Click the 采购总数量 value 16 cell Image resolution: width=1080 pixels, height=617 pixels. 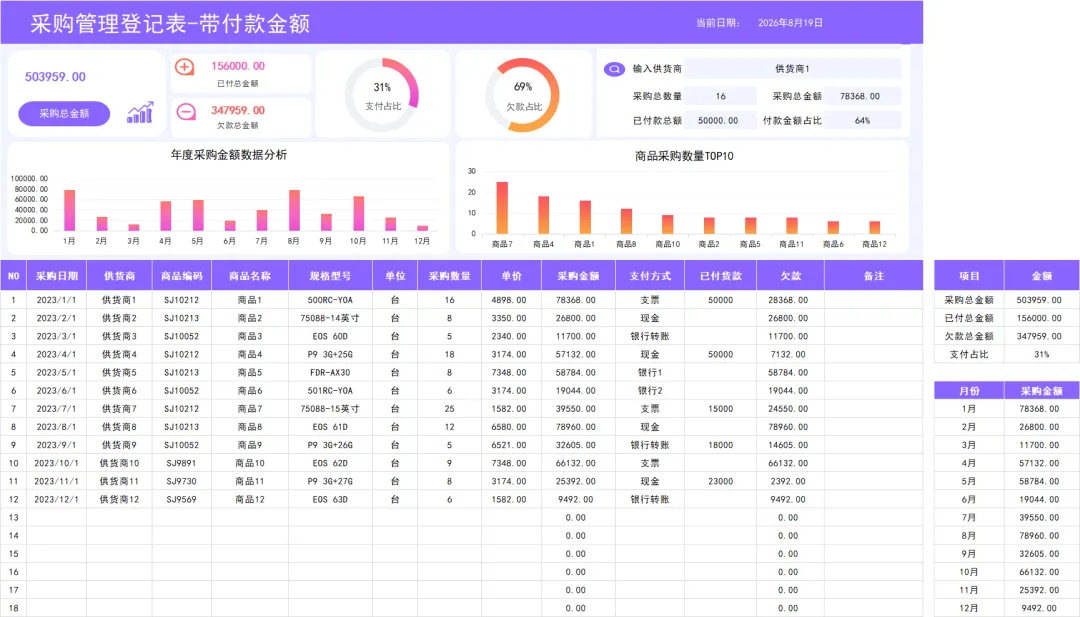(720, 96)
